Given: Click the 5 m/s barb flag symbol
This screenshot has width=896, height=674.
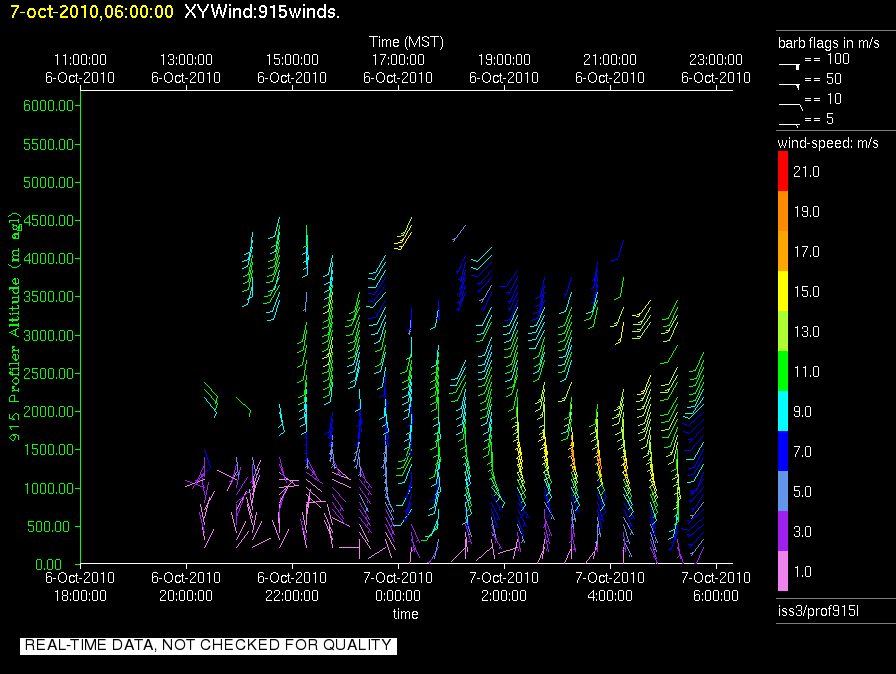Looking at the screenshot, I should (x=789, y=125).
